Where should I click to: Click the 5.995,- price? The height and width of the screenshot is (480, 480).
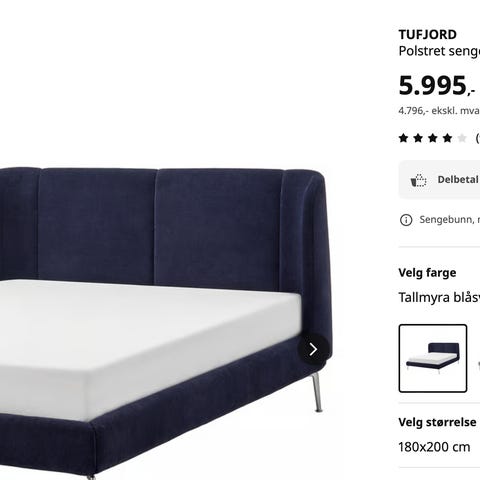[x=437, y=86]
